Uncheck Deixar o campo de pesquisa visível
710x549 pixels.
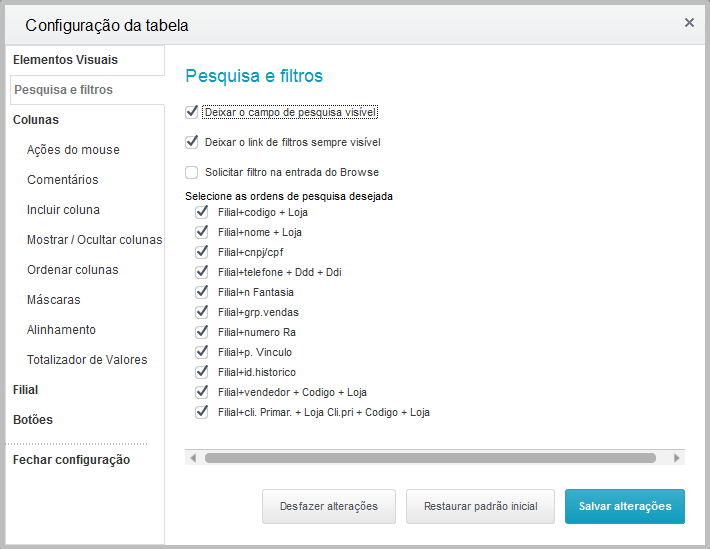[x=192, y=112]
